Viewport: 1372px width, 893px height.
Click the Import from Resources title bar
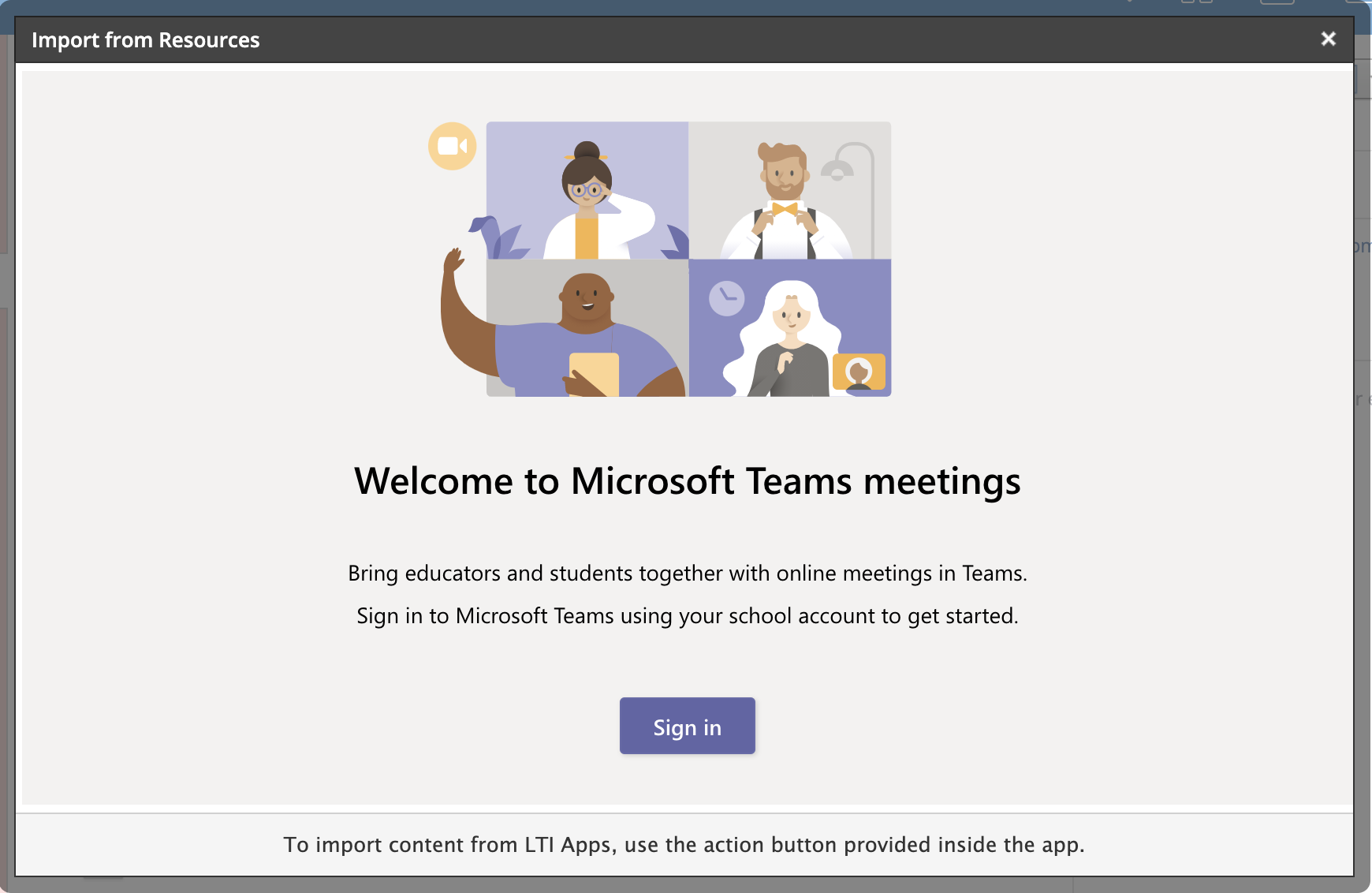click(146, 40)
